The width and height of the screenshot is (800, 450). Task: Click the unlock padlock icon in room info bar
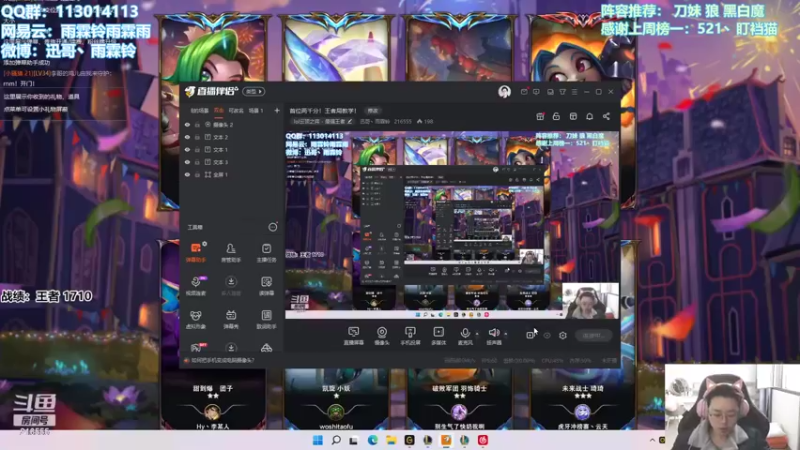(556, 116)
